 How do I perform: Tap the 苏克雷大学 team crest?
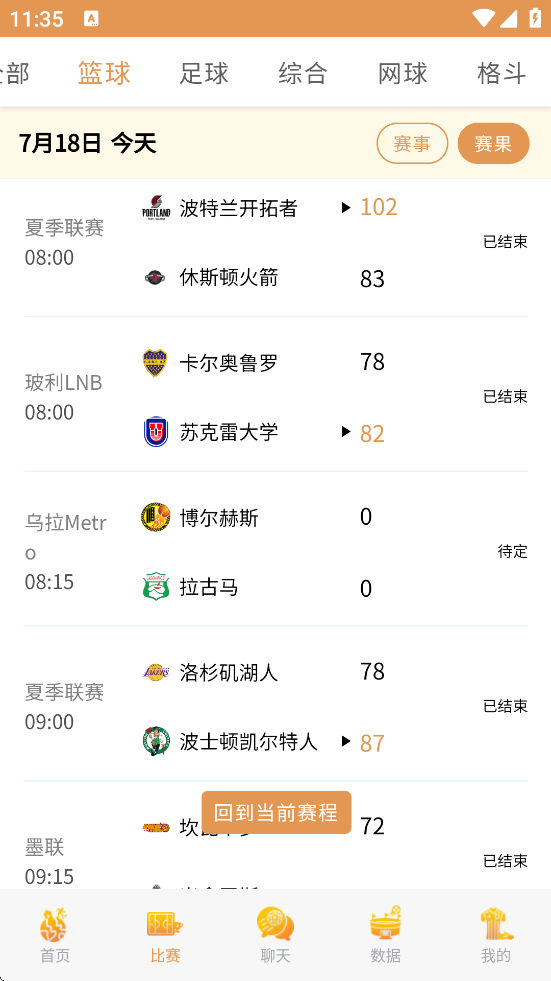click(x=156, y=432)
